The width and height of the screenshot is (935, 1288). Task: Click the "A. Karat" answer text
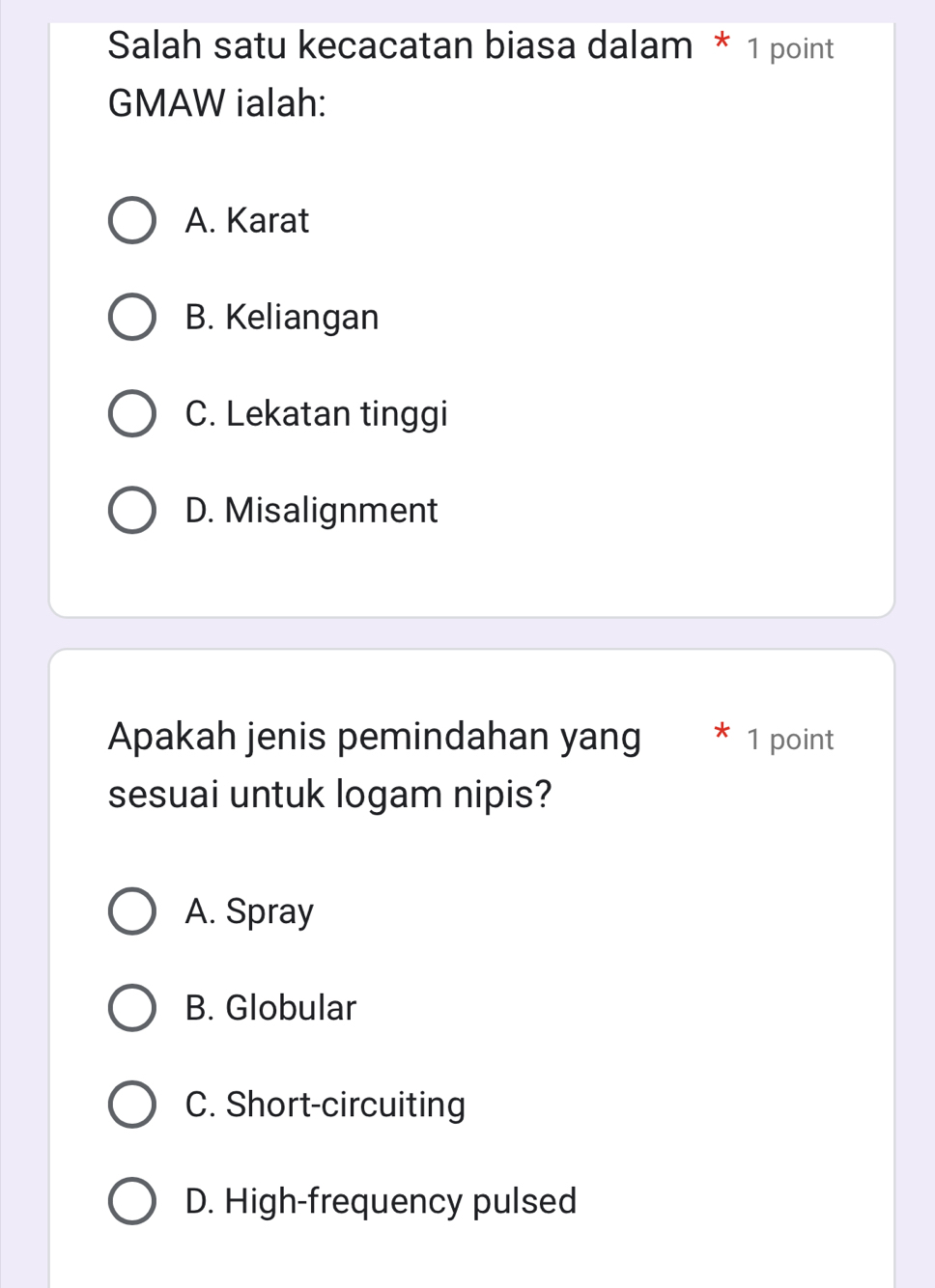click(x=247, y=221)
